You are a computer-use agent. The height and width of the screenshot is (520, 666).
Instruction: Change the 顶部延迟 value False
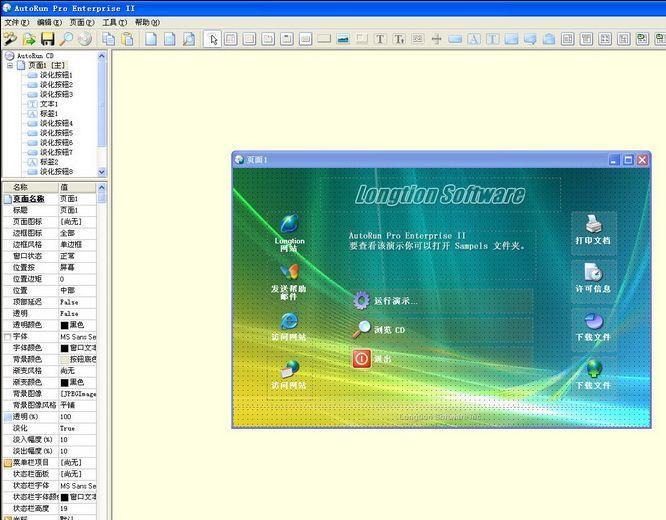pos(77,302)
